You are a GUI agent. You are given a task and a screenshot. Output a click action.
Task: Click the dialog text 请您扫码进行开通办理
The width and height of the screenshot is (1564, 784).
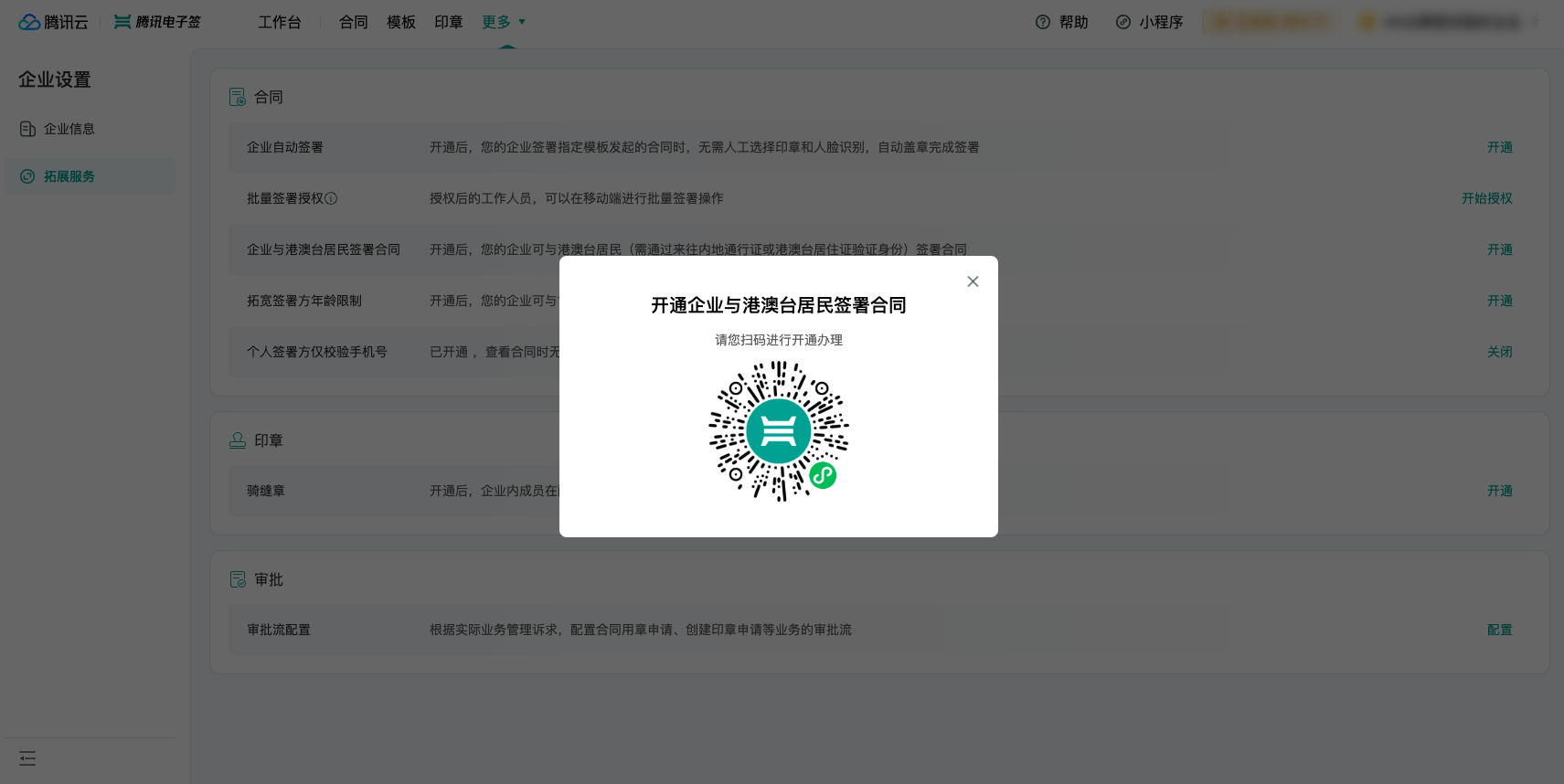(779, 340)
